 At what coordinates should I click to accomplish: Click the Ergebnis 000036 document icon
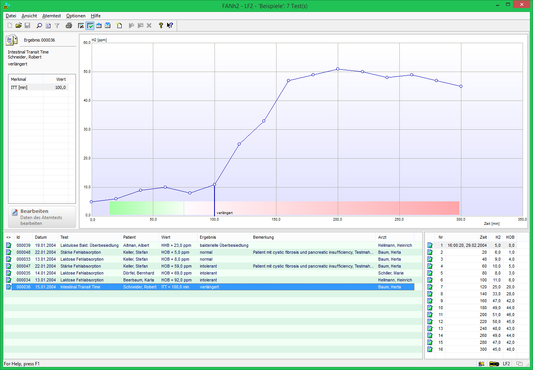coord(12,40)
